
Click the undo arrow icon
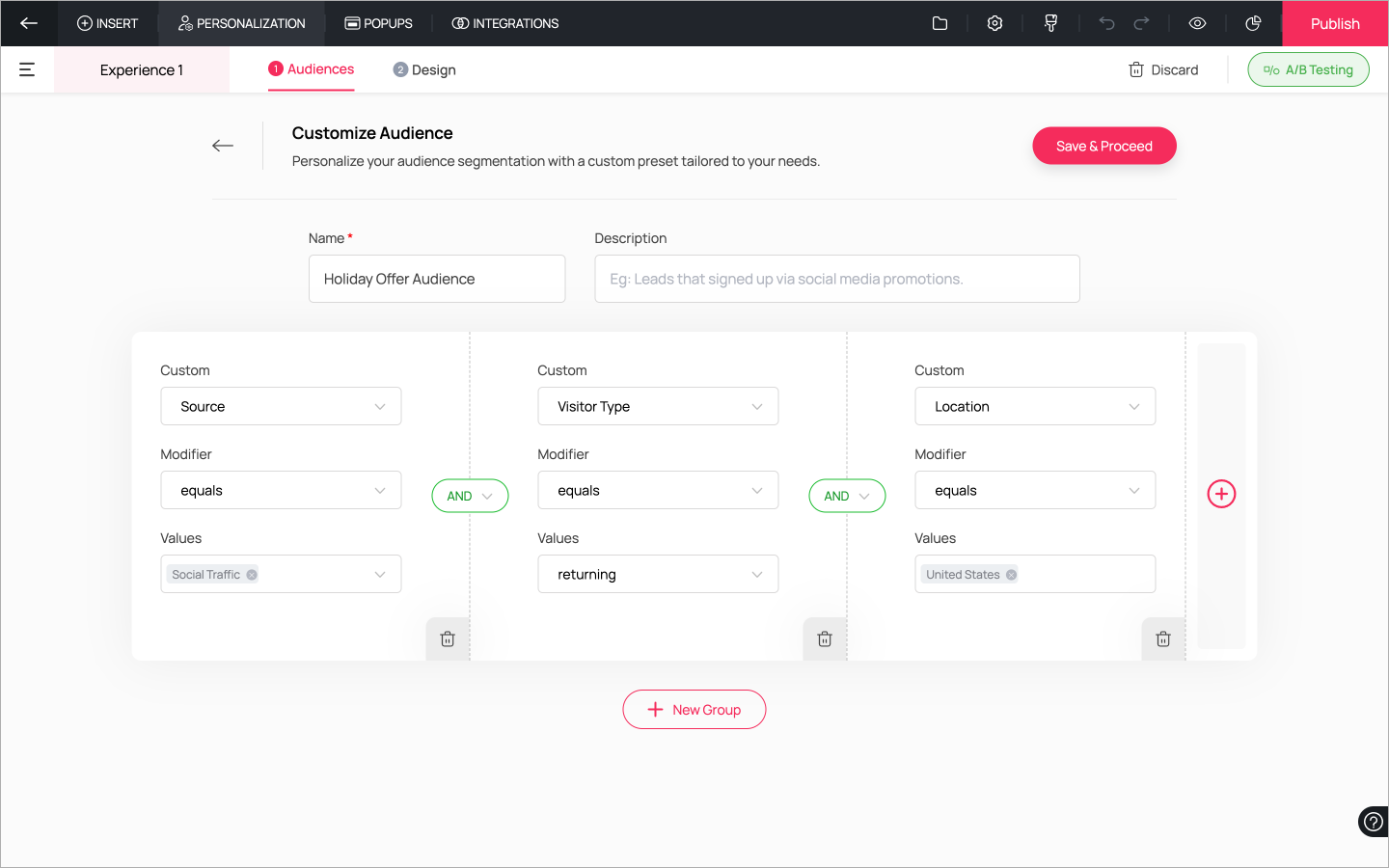coord(1106,23)
